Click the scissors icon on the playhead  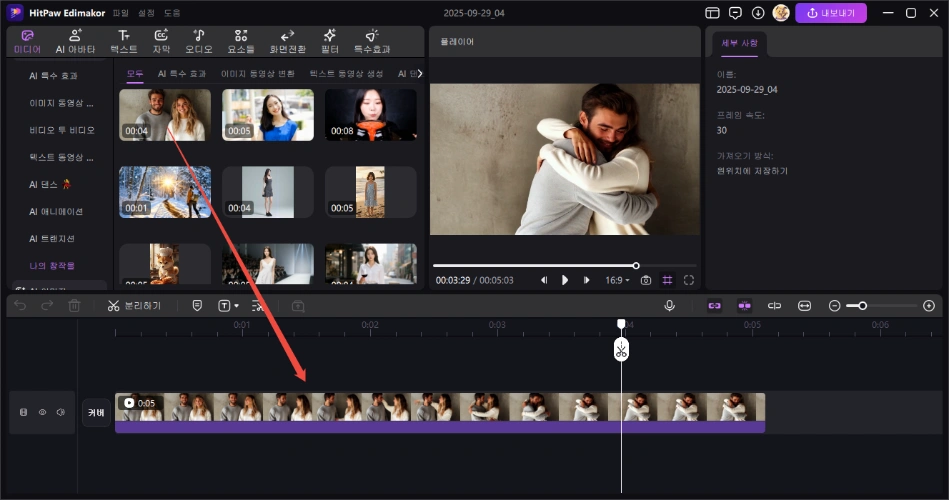(x=621, y=350)
